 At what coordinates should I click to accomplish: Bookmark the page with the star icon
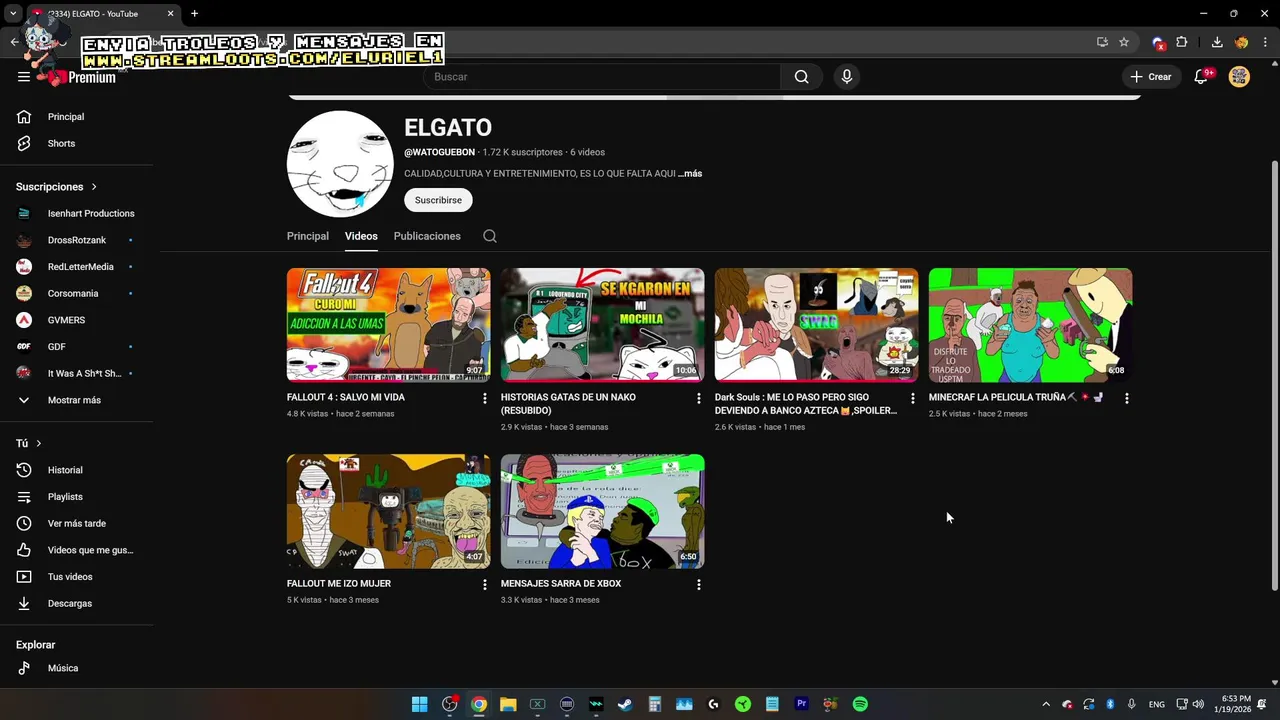(x=1124, y=42)
